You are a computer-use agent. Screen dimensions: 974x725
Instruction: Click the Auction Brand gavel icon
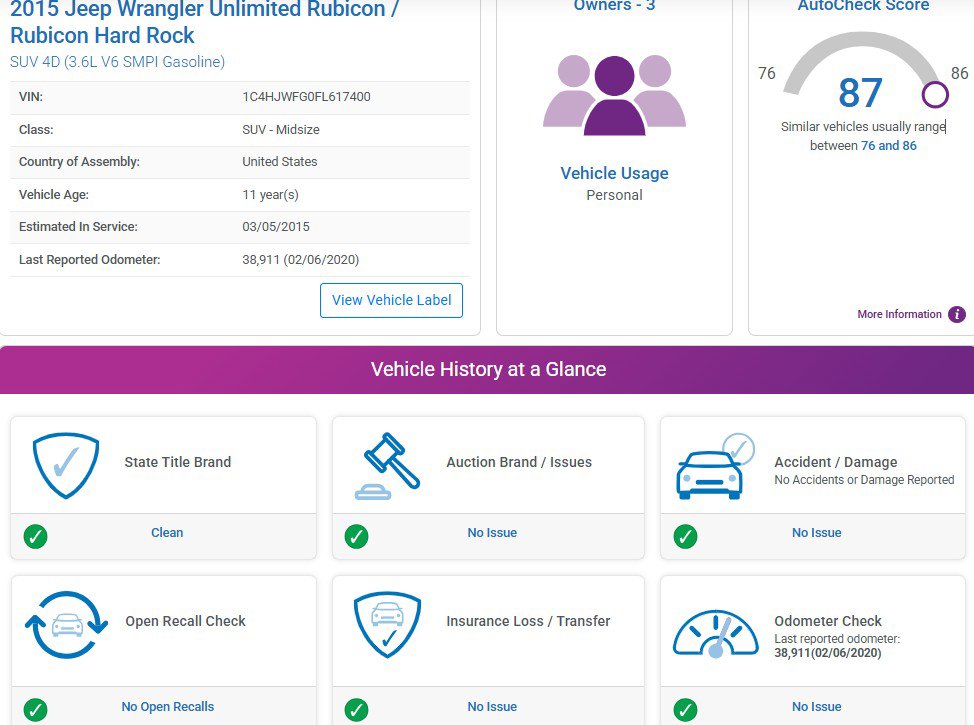(x=388, y=466)
